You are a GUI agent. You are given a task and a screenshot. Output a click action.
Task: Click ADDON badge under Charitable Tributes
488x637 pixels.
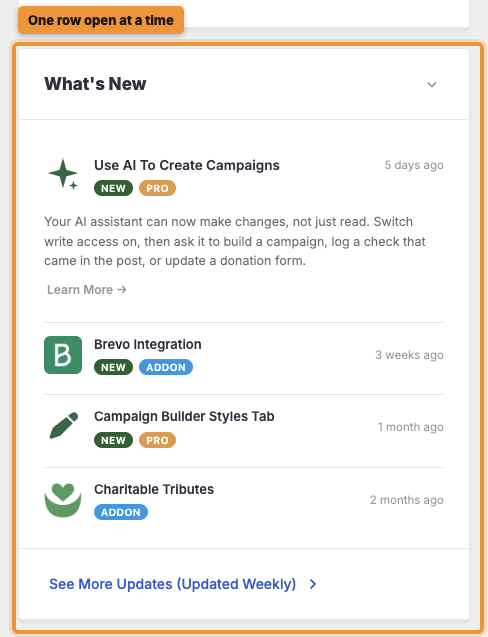pos(121,512)
